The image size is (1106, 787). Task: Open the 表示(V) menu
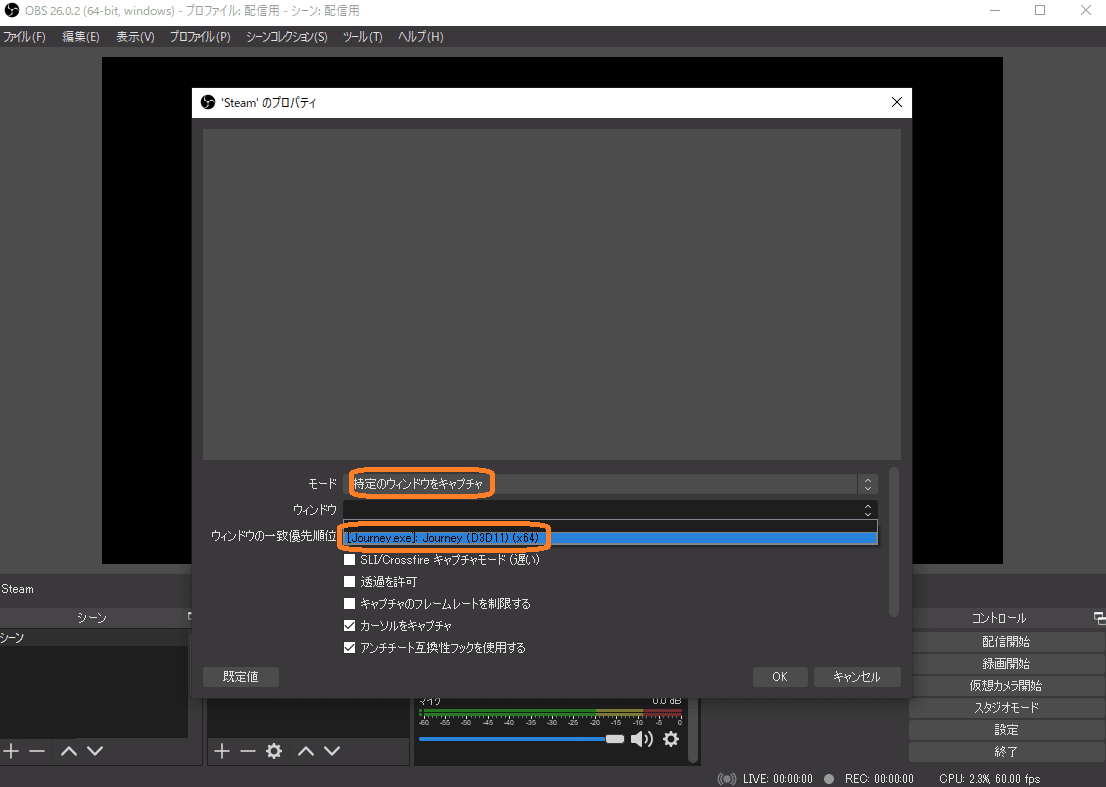tap(135, 37)
